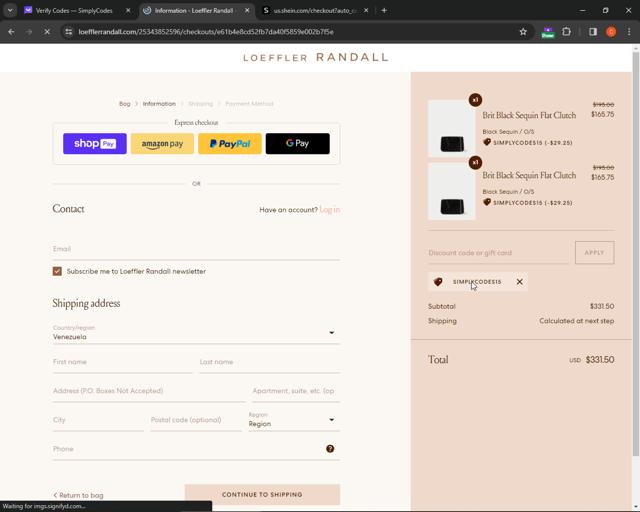Viewport: 640px width, 512px height.
Task: Check out with Google Pay
Action: [x=298, y=144]
